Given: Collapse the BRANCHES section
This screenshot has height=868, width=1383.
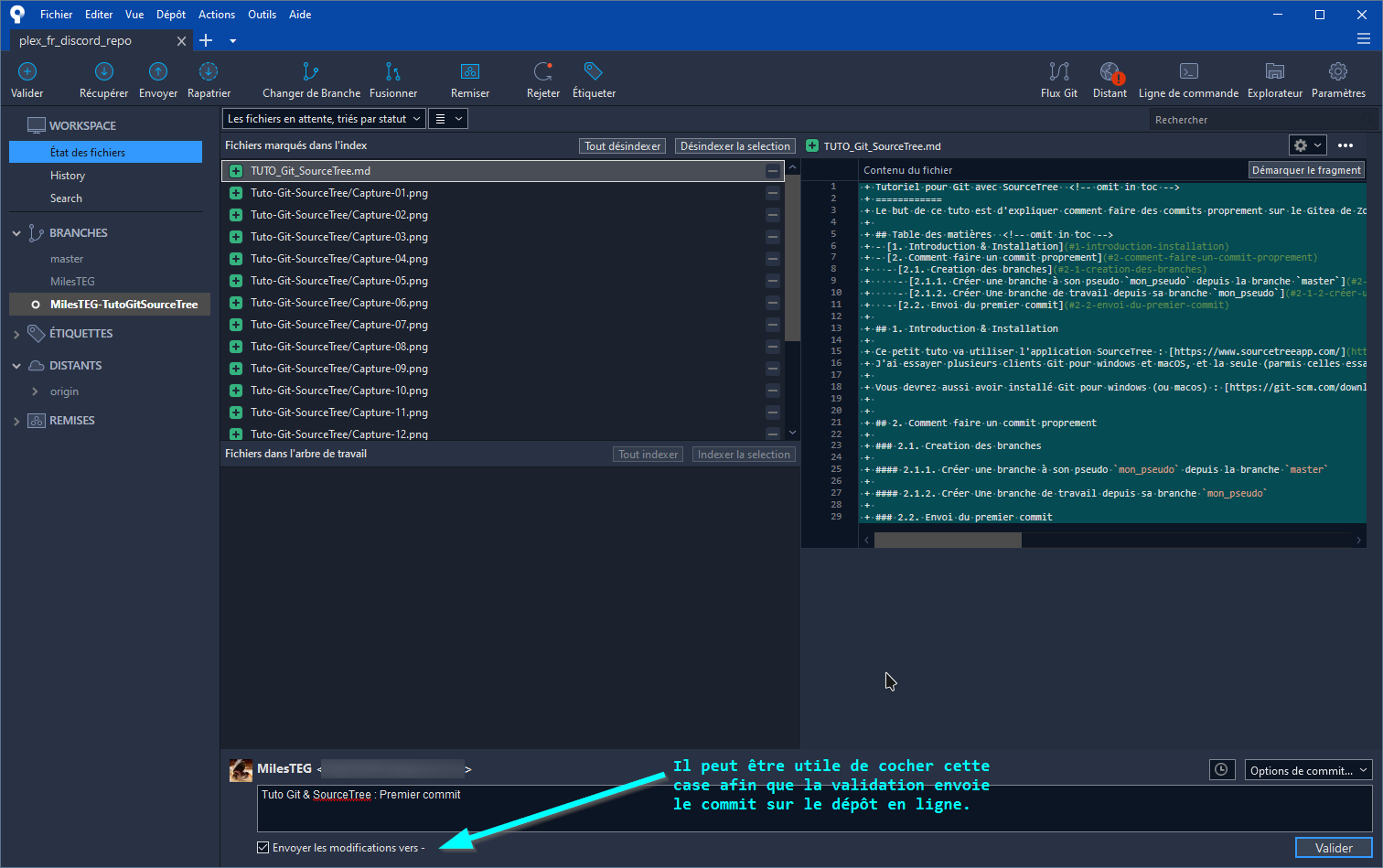Looking at the screenshot, I should pyautogui.click(x=16, y=233).
